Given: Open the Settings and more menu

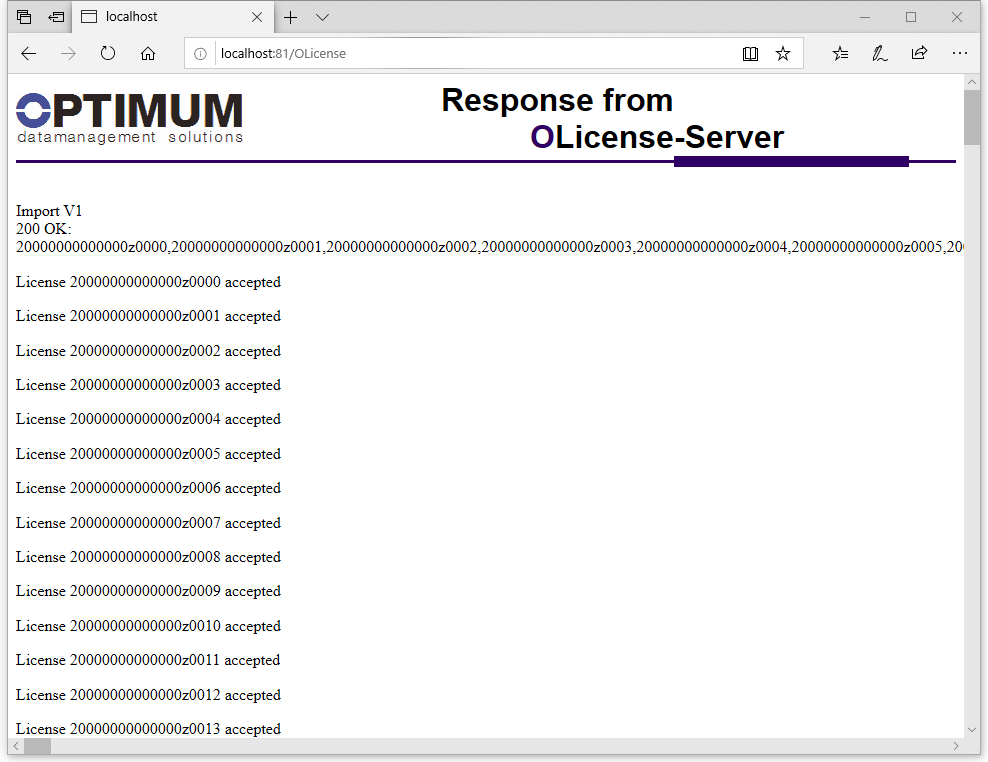Looking at the screenshot, I should point(960,54).
